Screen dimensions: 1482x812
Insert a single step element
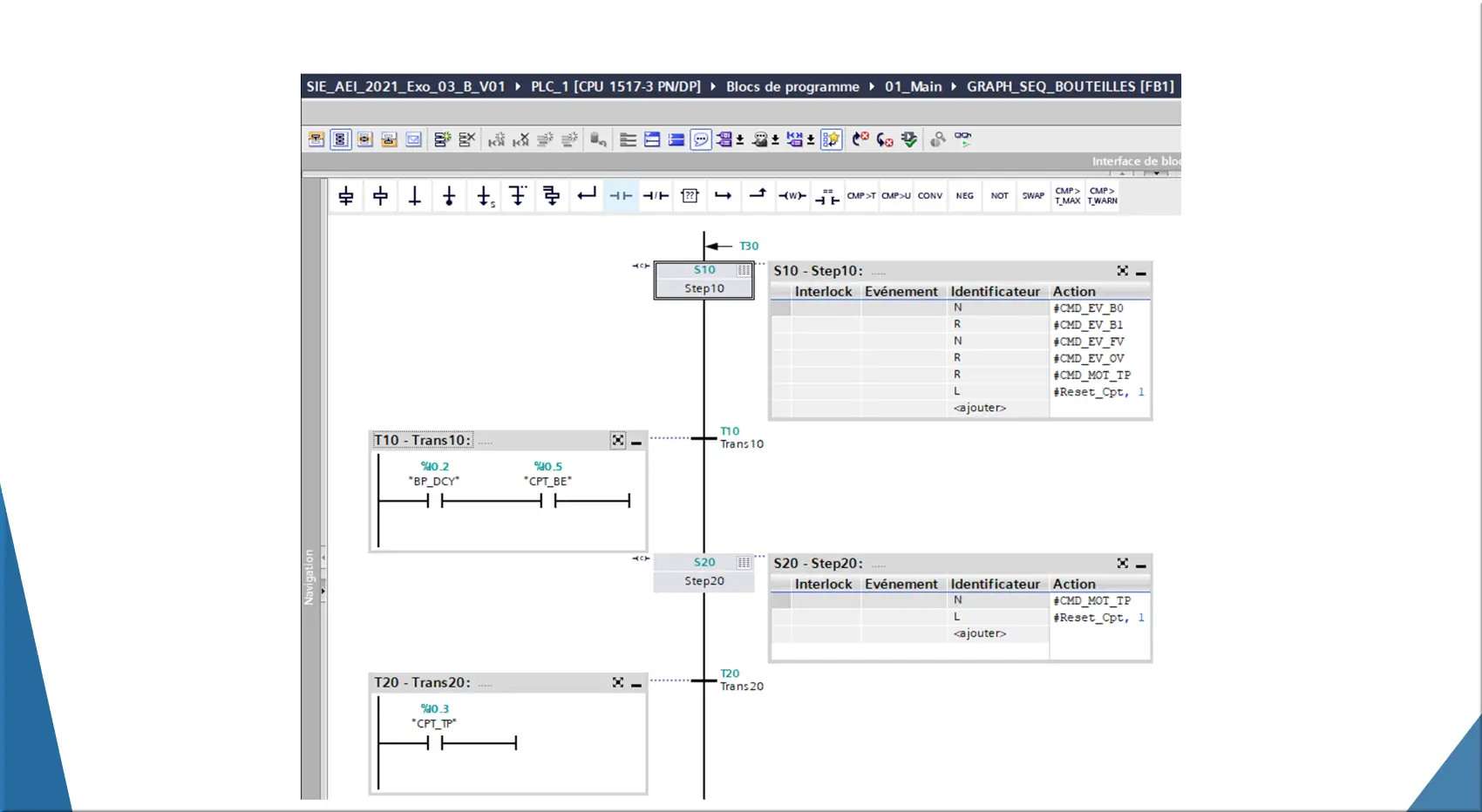click(380, 196)
